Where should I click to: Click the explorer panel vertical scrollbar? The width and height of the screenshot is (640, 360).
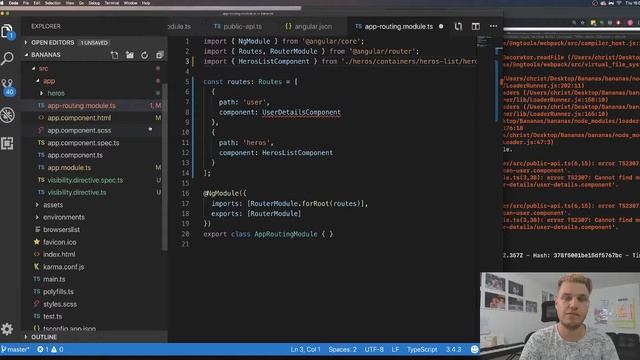[x=164, y=167]
